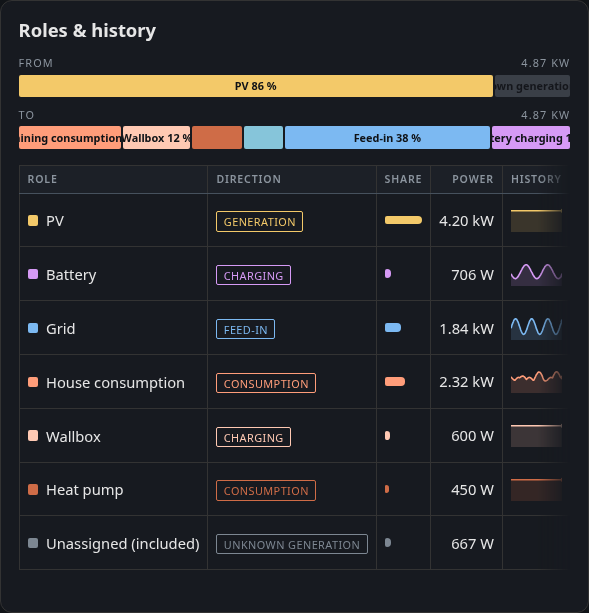Click the Unassigned gray share bar
This screenshot has height=613, width=589.
tap(388, 543)
